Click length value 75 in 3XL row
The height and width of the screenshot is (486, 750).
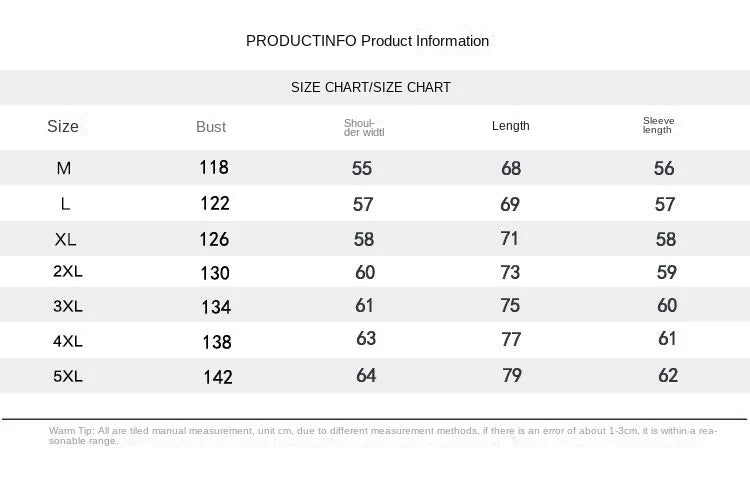tap(511, 306)
